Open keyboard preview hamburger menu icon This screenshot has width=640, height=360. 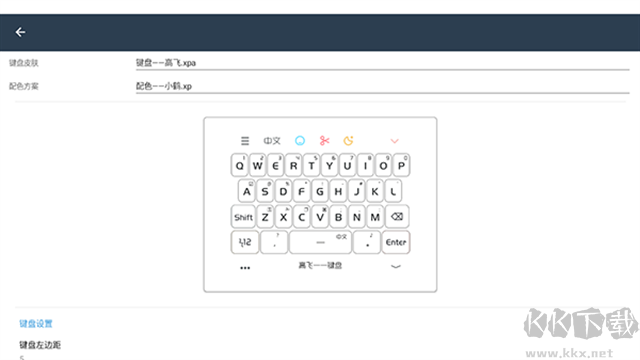pos(245,141)
